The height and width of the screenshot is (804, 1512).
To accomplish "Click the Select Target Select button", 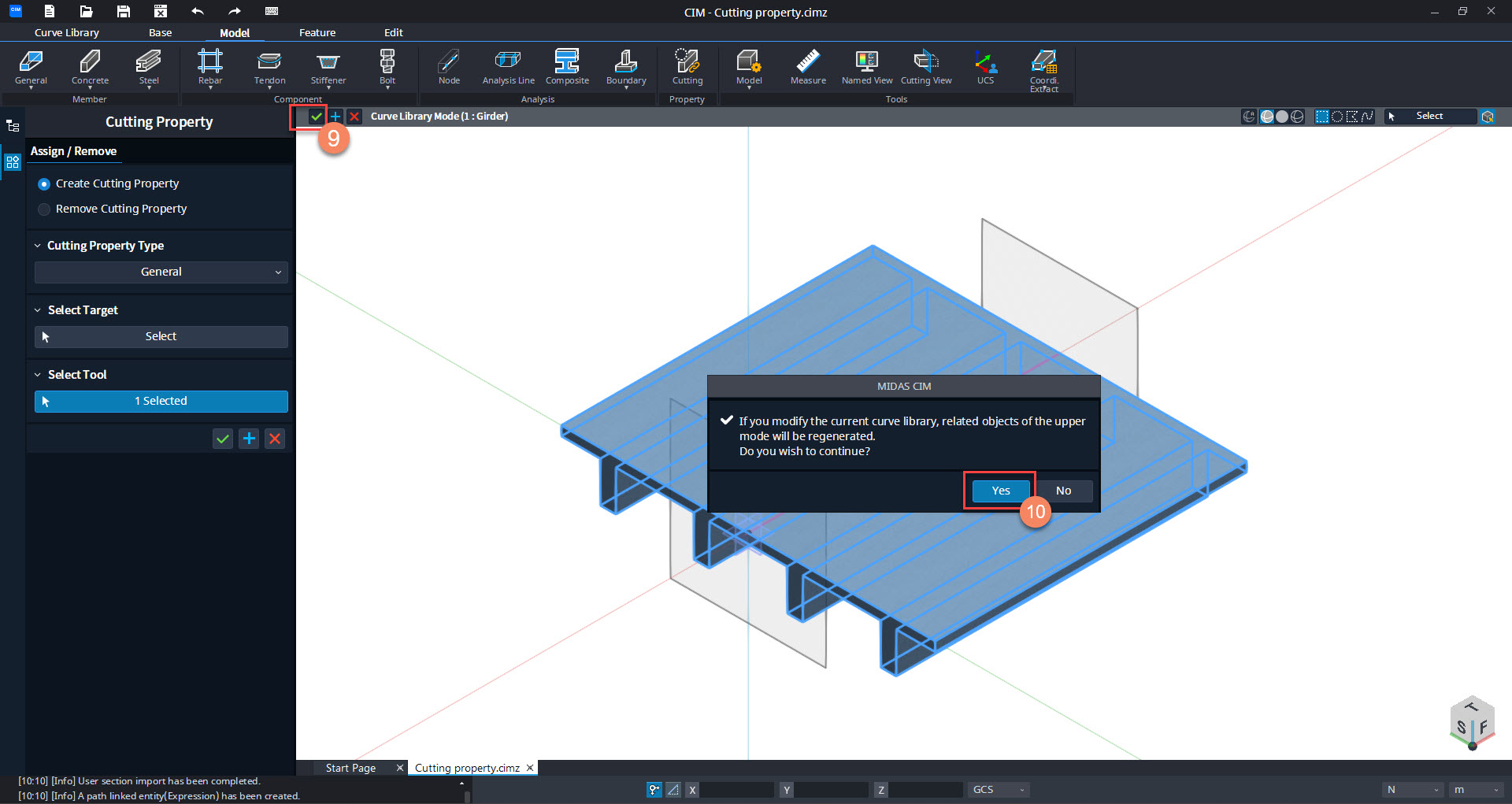I will point(161,336).
